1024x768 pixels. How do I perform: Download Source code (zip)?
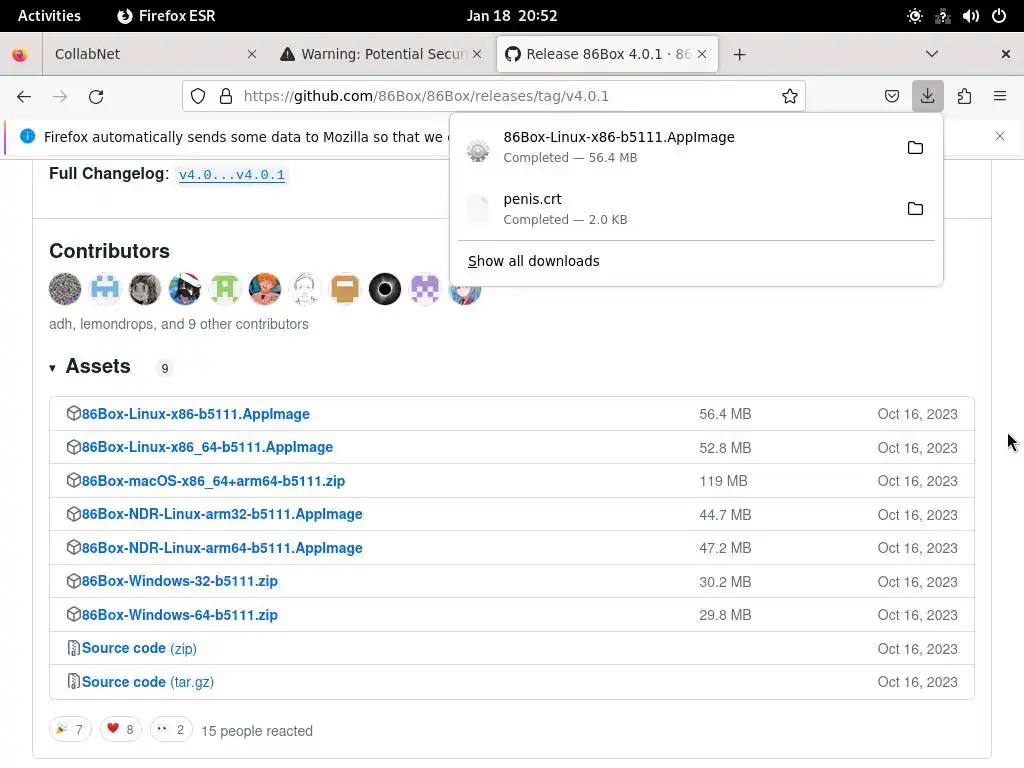pyautogui.click(x=139, y=648)
